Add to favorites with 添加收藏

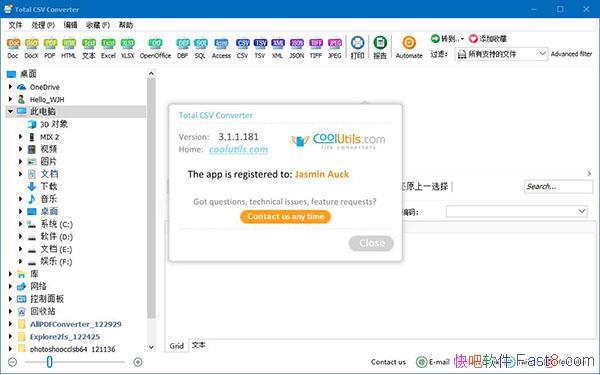[488, 39]
